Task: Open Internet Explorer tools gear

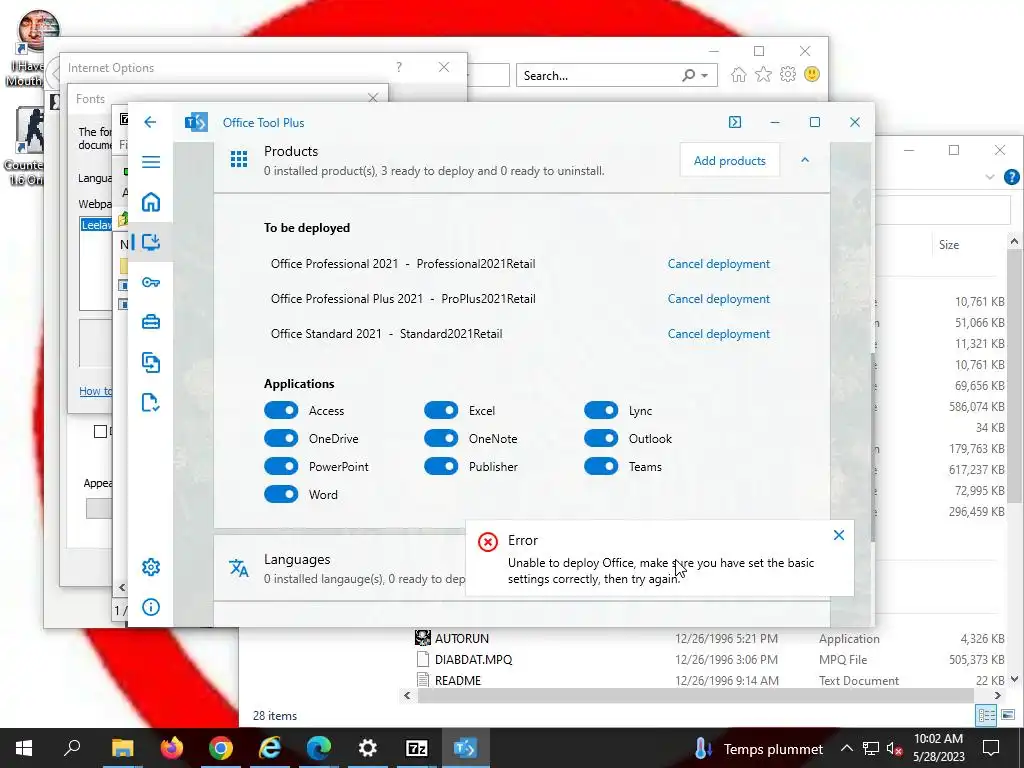Action: tap(788, 74)
